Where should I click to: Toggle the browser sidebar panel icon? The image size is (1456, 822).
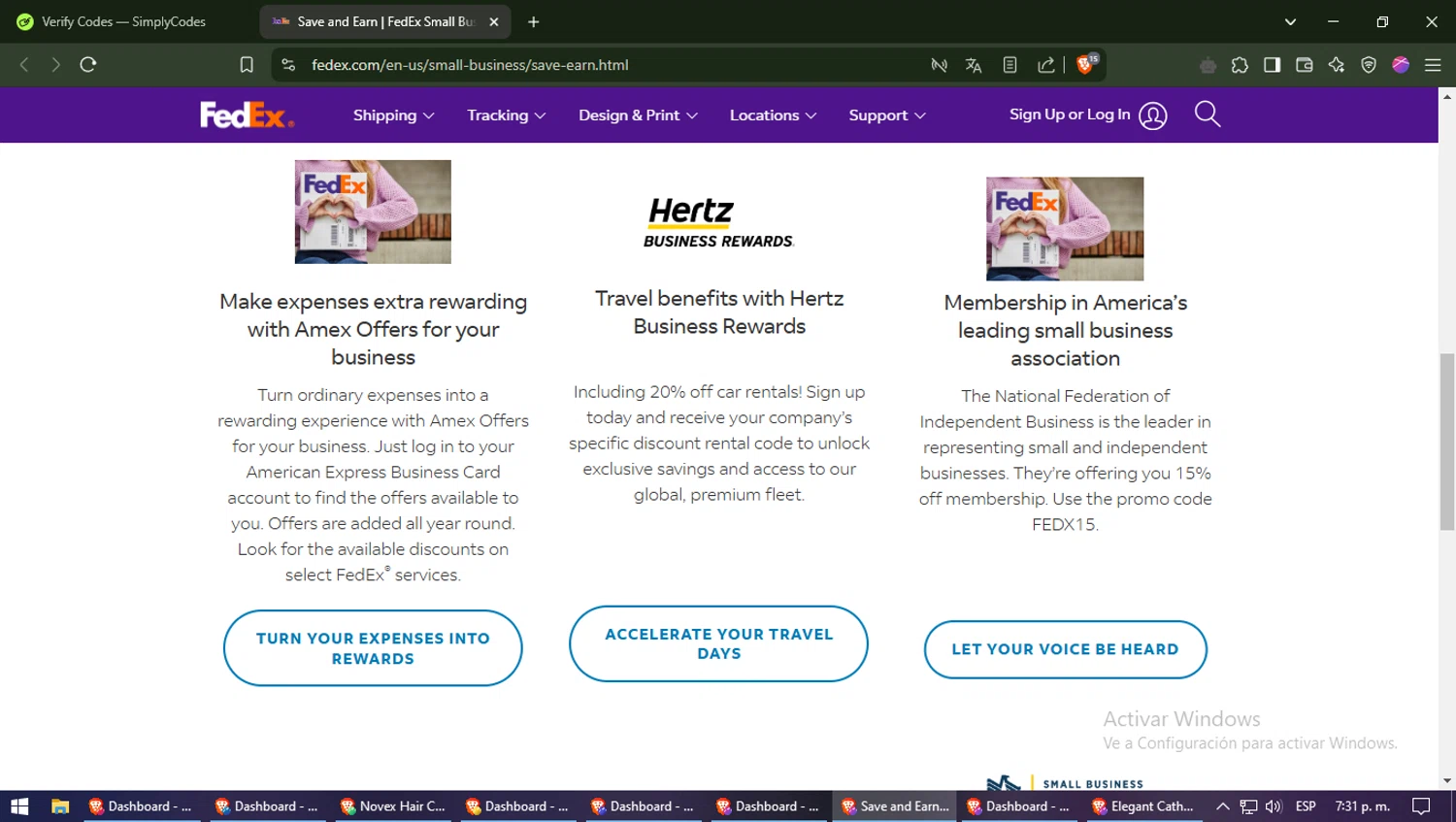[1272, 65]
